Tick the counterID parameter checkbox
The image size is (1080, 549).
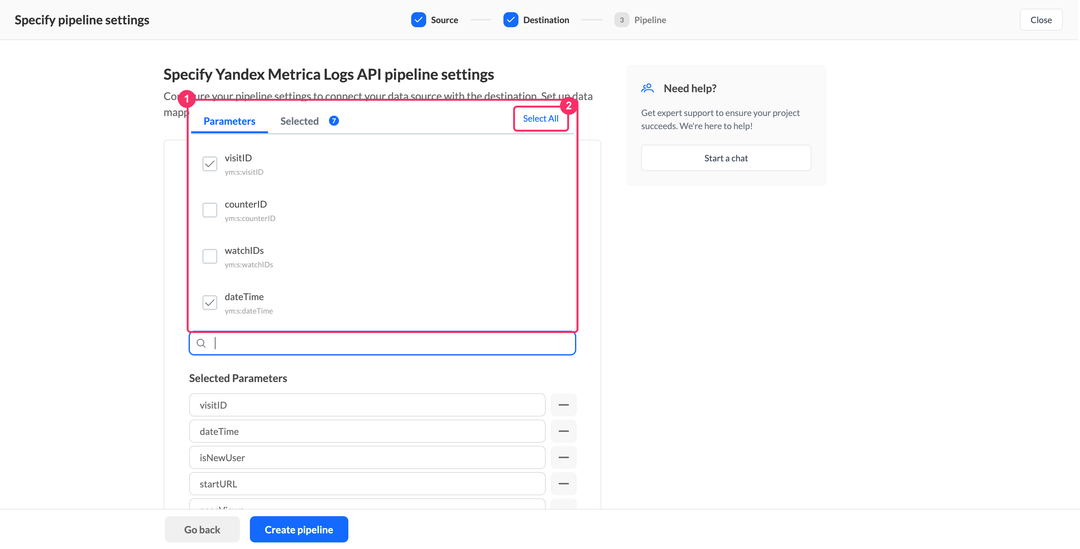[x=209, y=210]
